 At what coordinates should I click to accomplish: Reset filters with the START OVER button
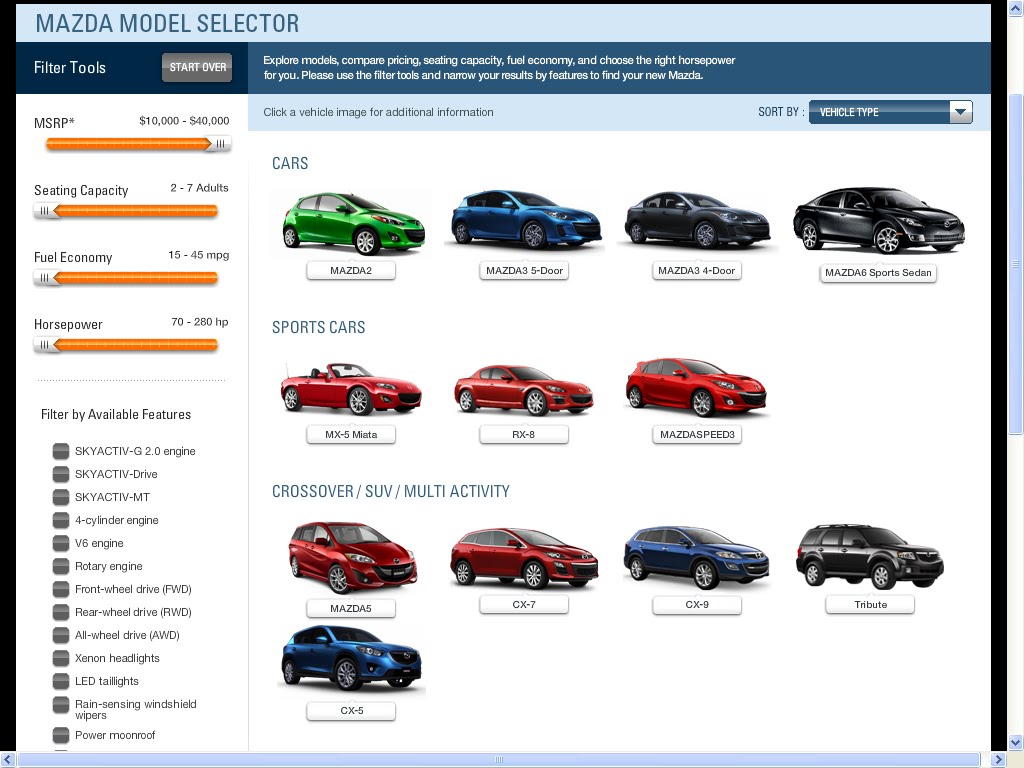[197, 67]
